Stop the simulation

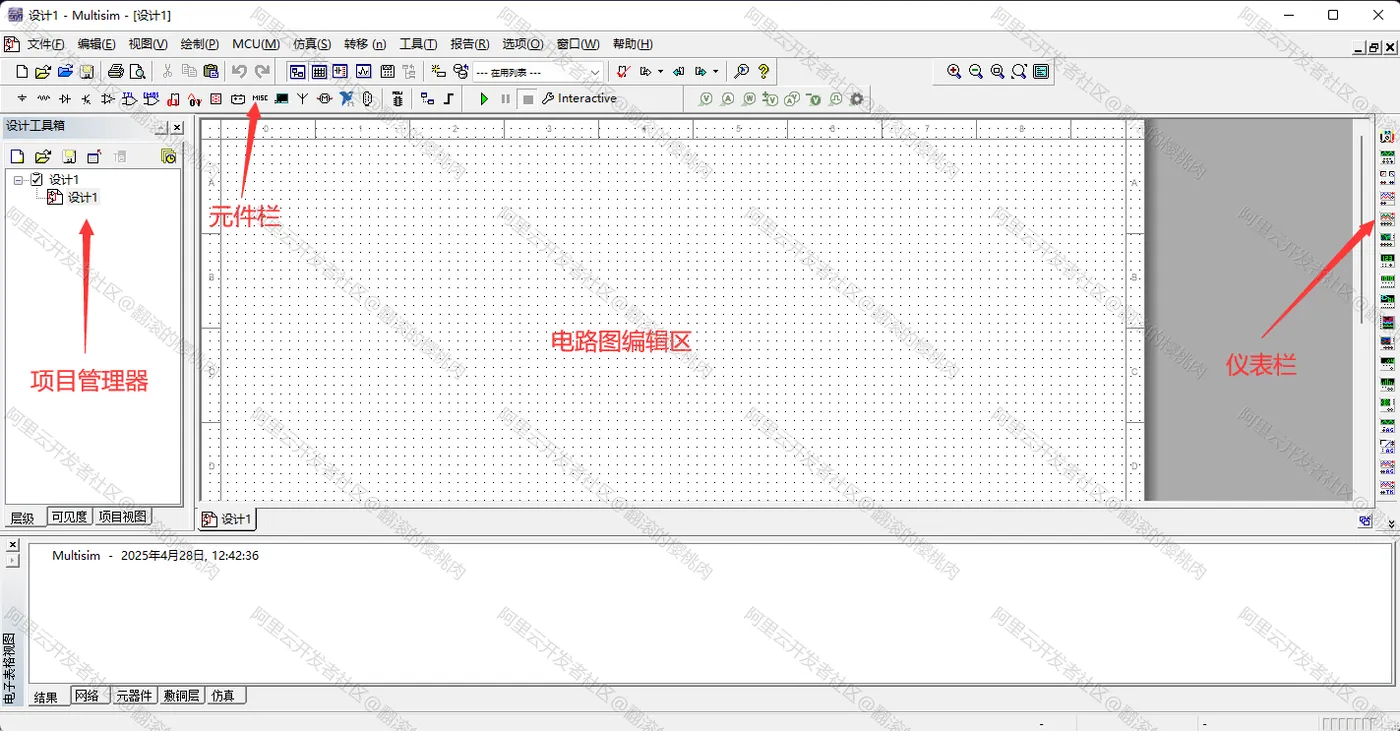pyautogui.click(x=528, y=99)
